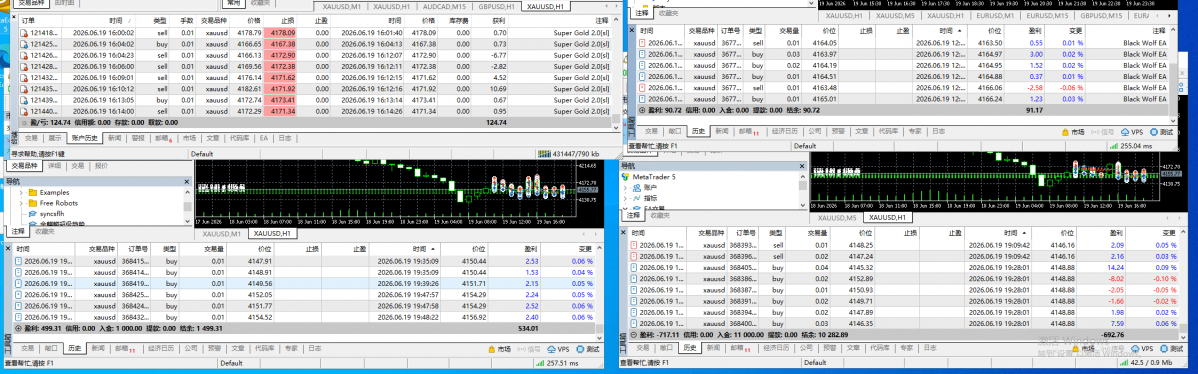Select the row with profit 14.24

905,268
